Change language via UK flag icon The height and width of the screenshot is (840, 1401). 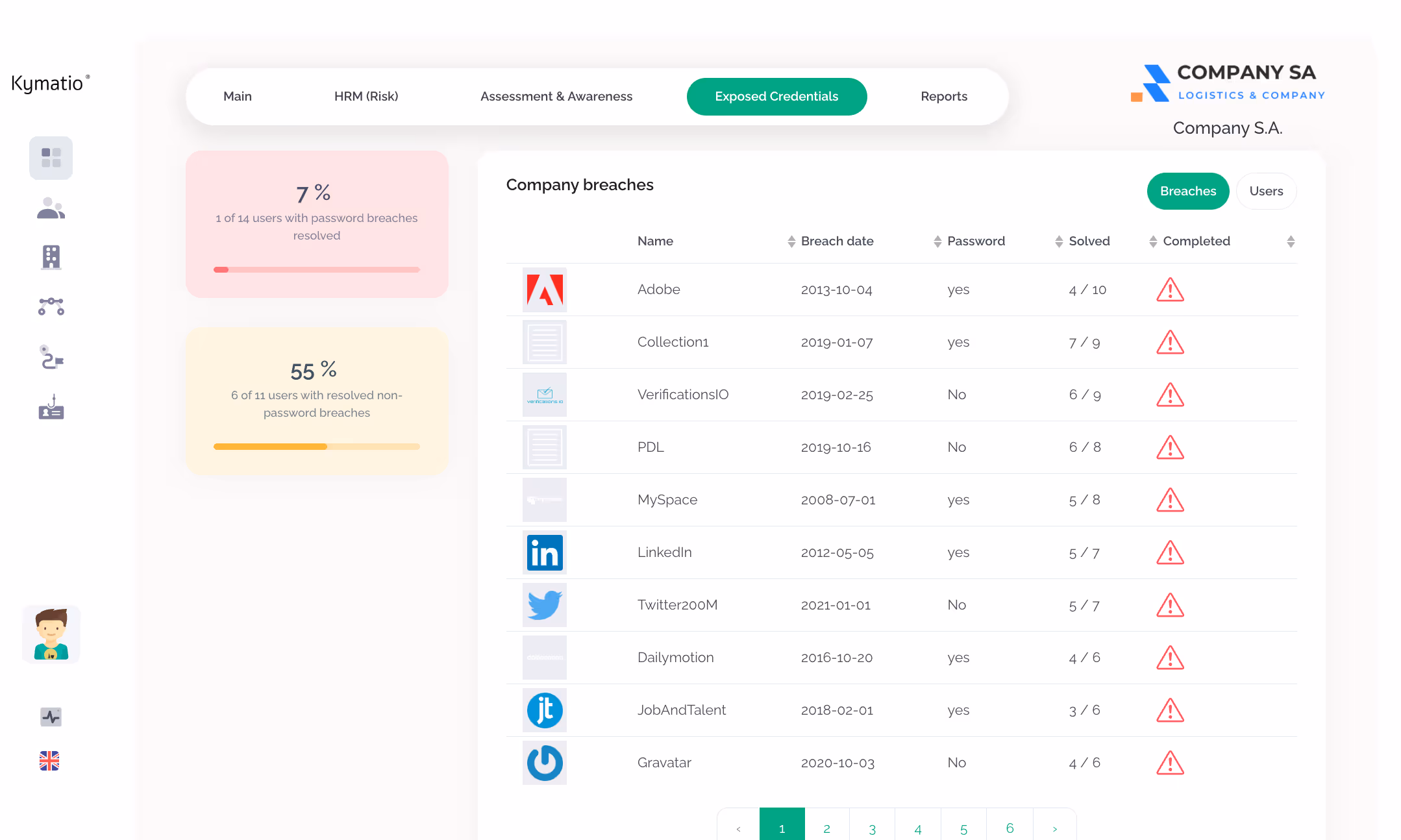(49, 760)
